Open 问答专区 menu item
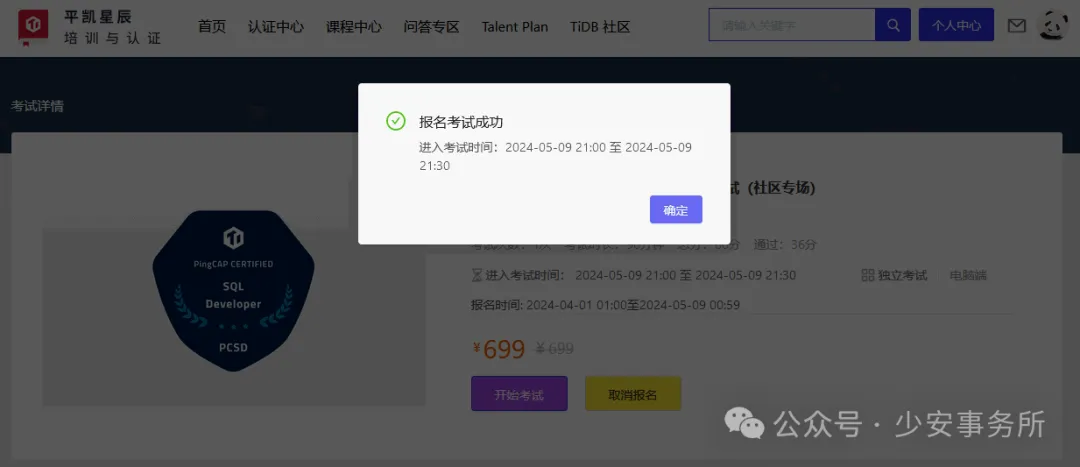This screenshot has height=467, width=1080. pyautogui.click(x=431, y=27)
